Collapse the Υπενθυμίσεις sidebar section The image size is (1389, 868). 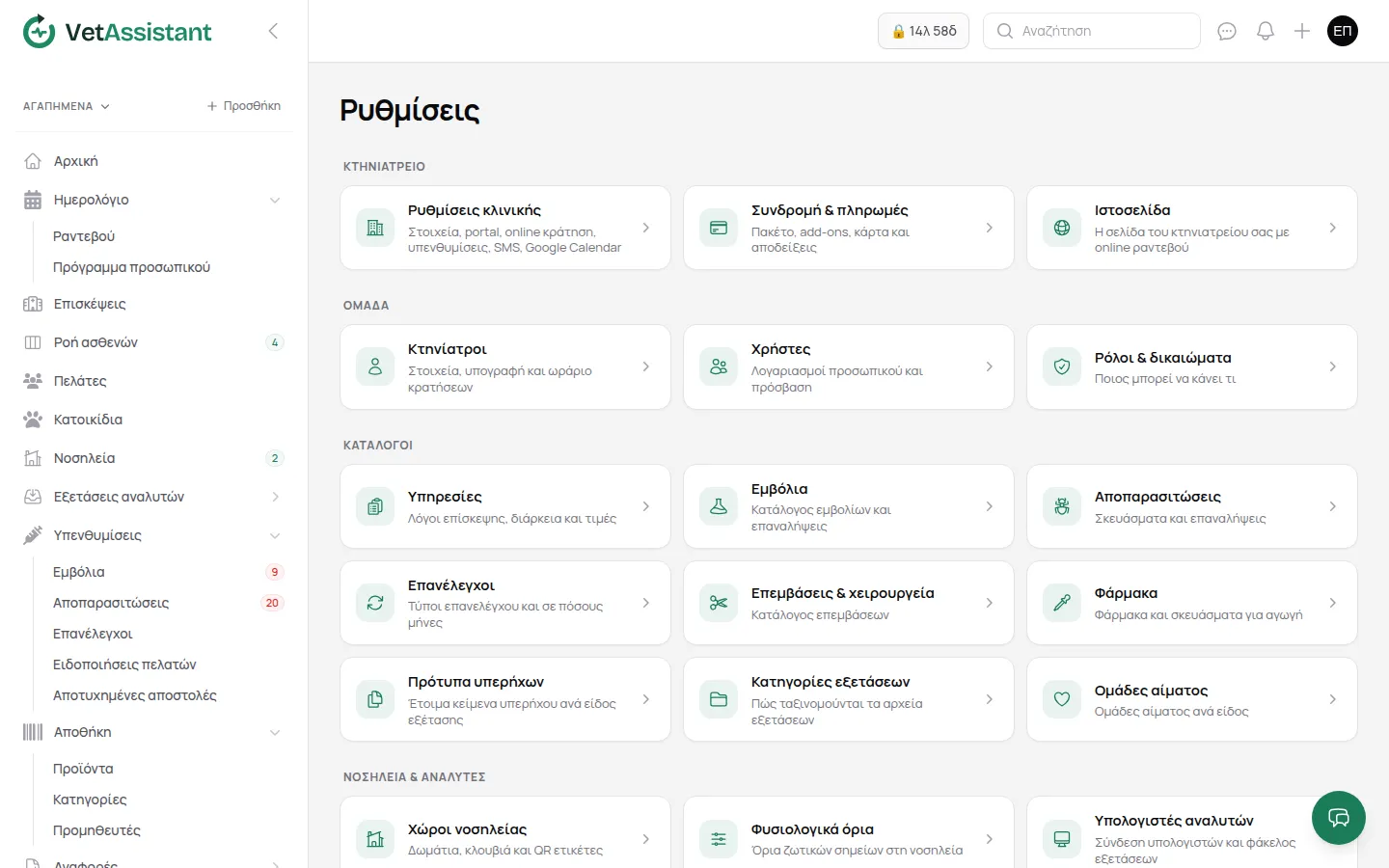coord(275,535)
